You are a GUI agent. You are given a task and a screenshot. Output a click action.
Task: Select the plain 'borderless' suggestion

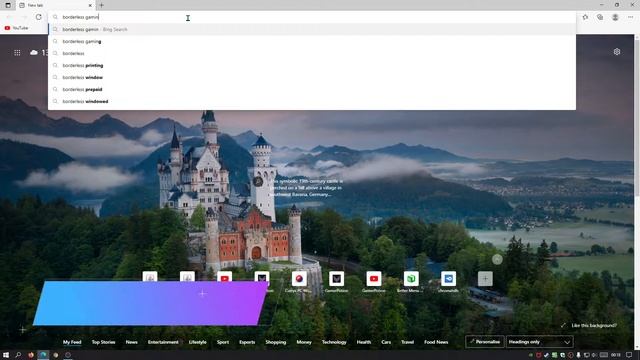tap(312, 53)
